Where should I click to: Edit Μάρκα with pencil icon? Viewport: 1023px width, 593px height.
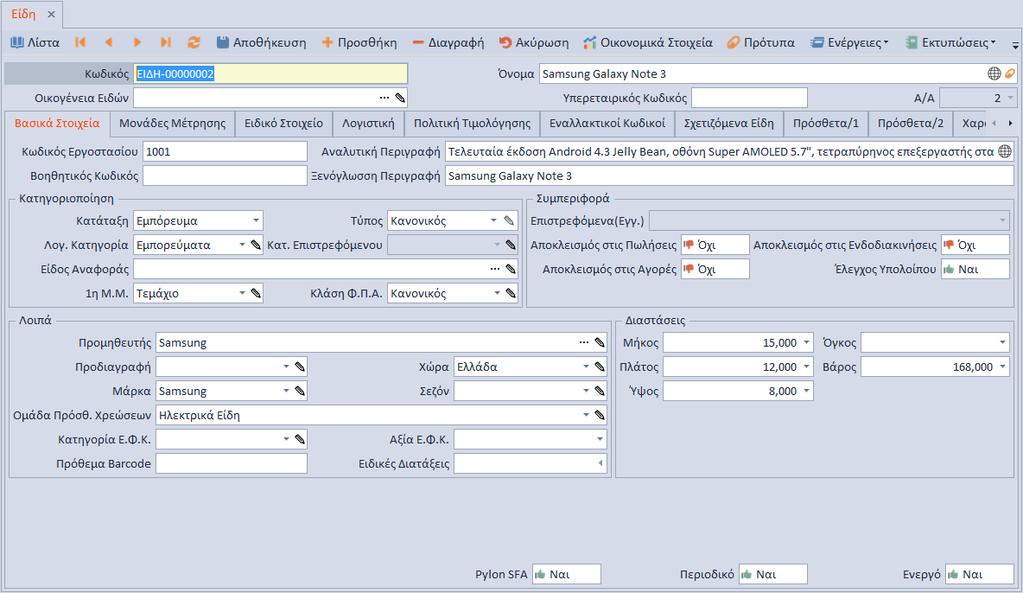coord(299,391)
